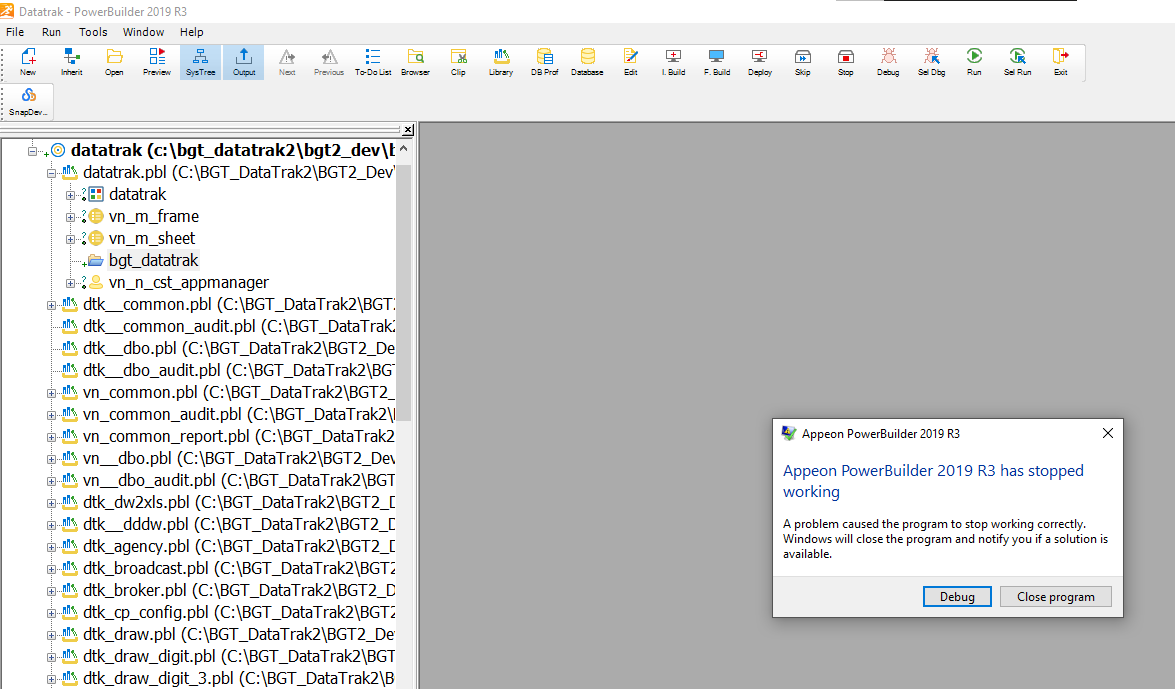This screenshot has height=689, width=1175.
Task: Select the bgt_datatrak tree item
Action: (x=153, y=260)
